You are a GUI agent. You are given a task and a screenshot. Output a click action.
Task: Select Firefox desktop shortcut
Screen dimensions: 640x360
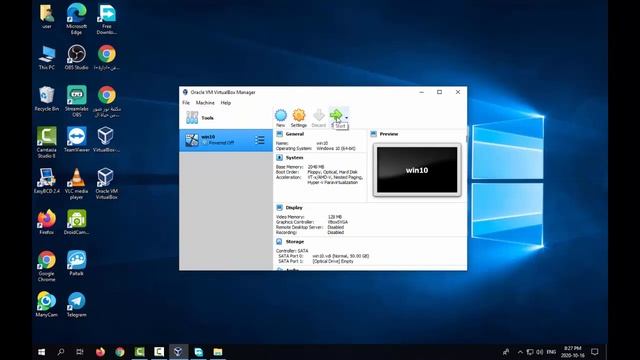(47, 222)
